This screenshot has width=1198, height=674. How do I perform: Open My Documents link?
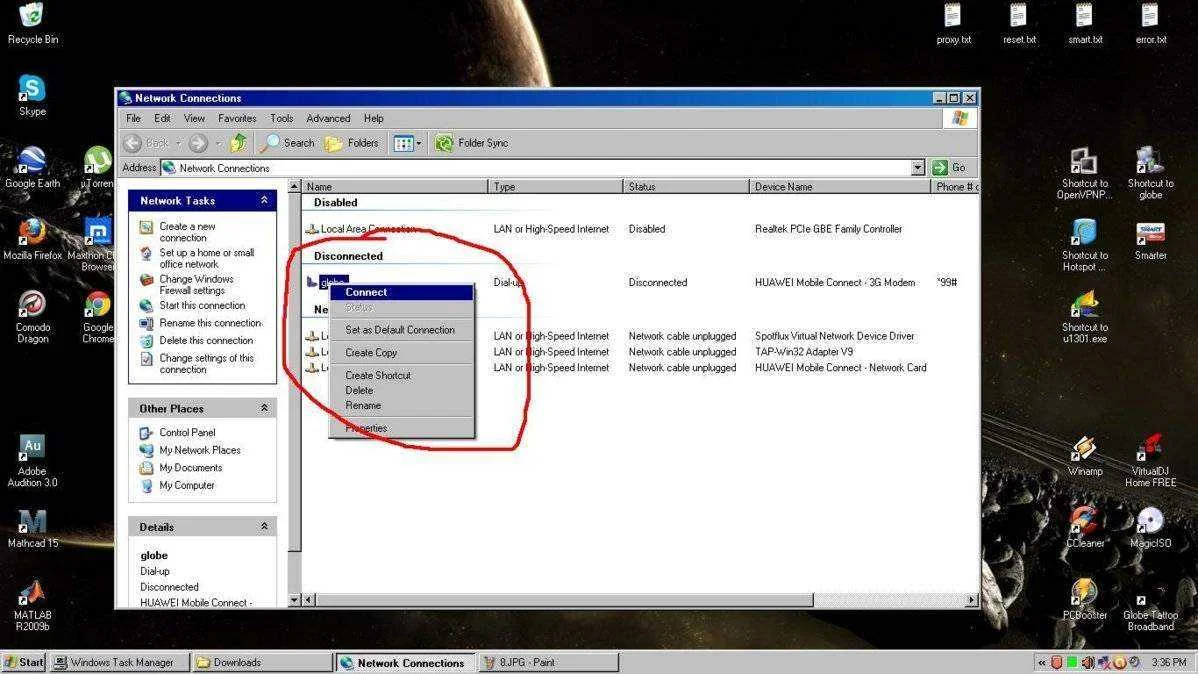pos(190,468)
